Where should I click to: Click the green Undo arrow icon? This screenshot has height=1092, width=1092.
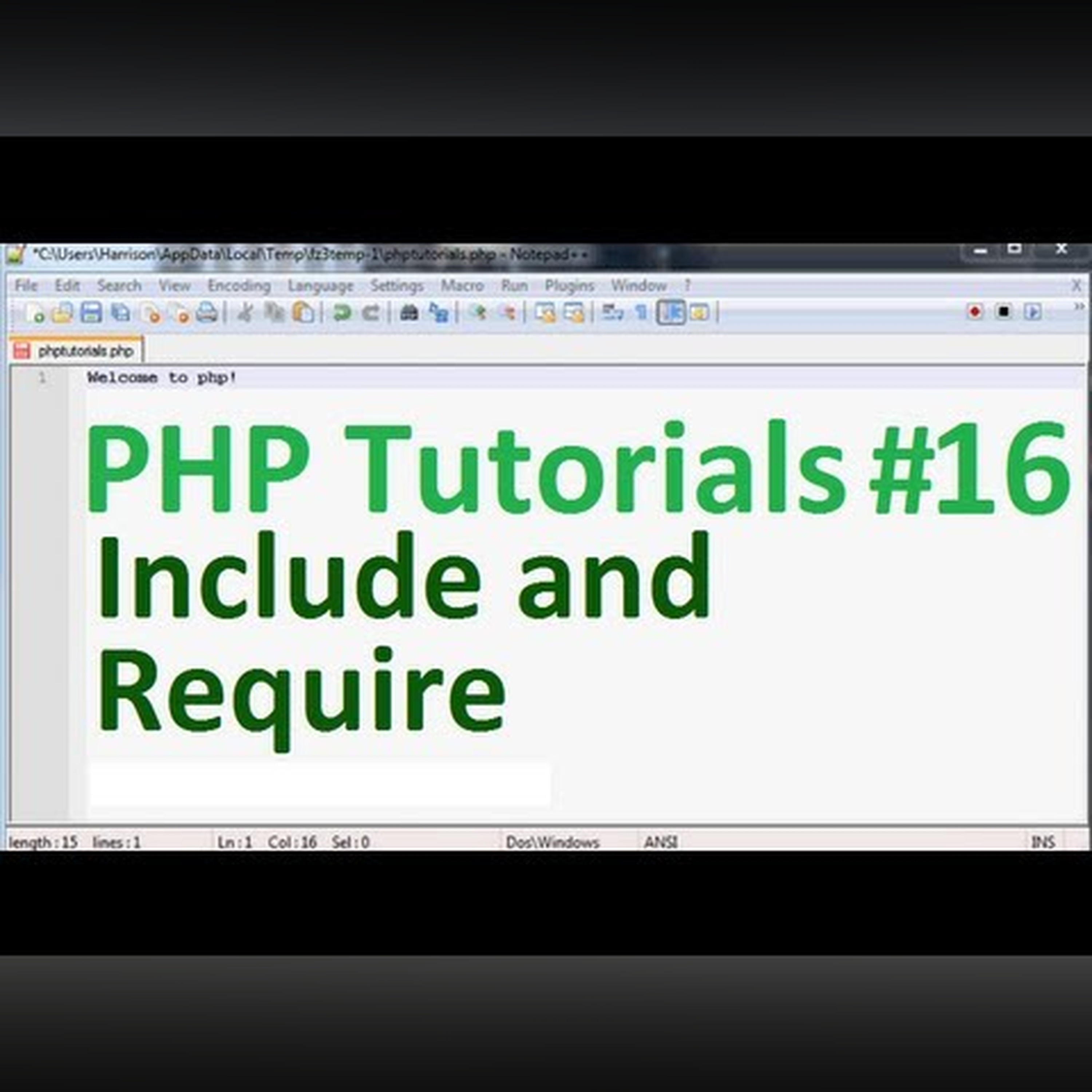point(341,313)
